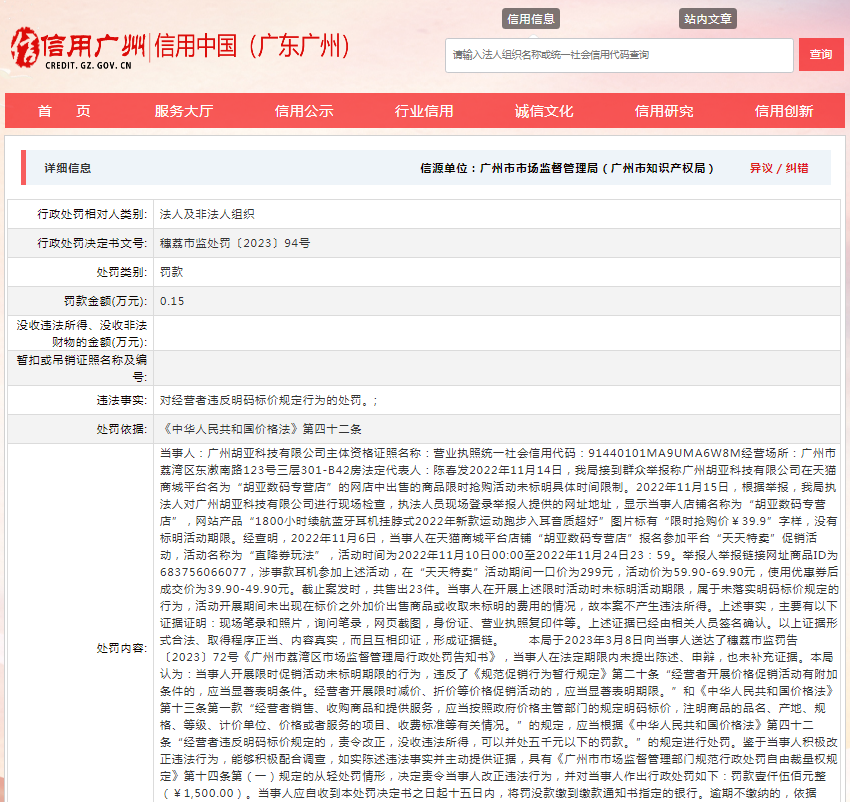Open the 信用公示 menu item
Image resolution: width=850 pixels, height=802 pixels.
(304, 111)
